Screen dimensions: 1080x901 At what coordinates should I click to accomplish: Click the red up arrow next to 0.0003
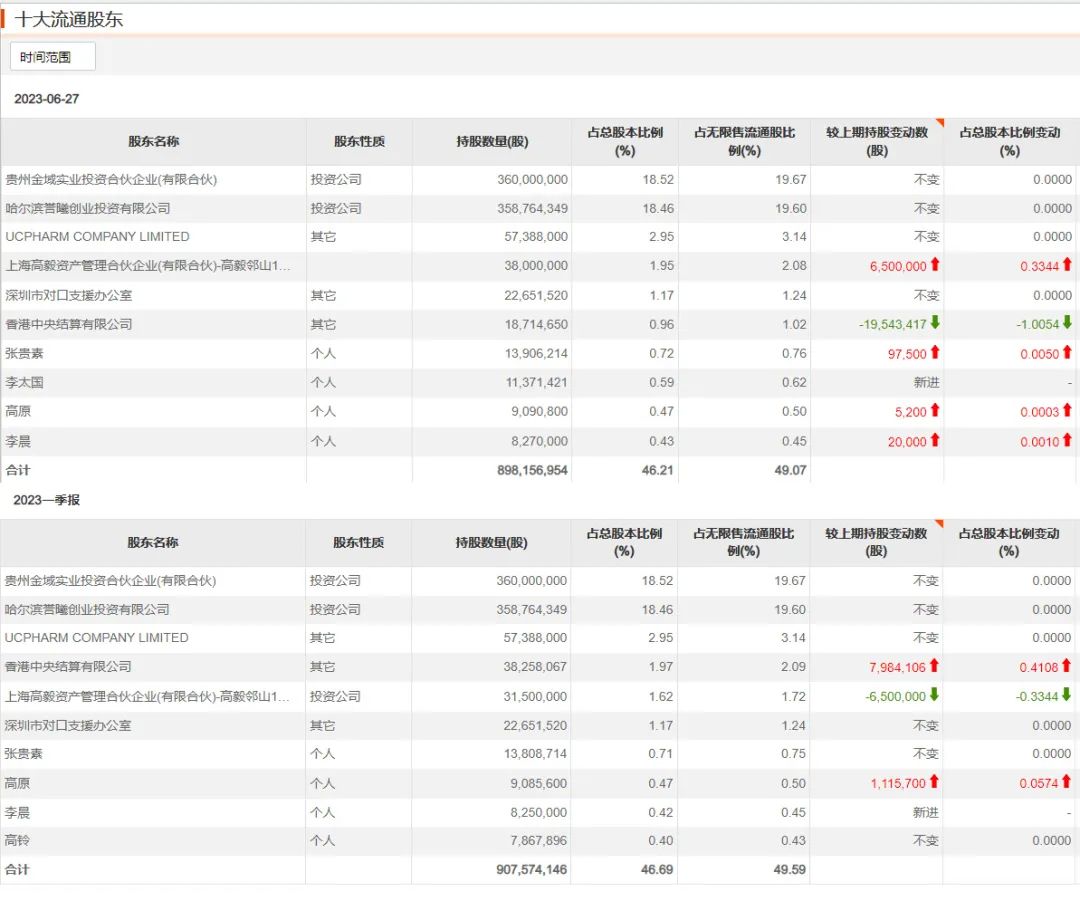(1067, 411)
